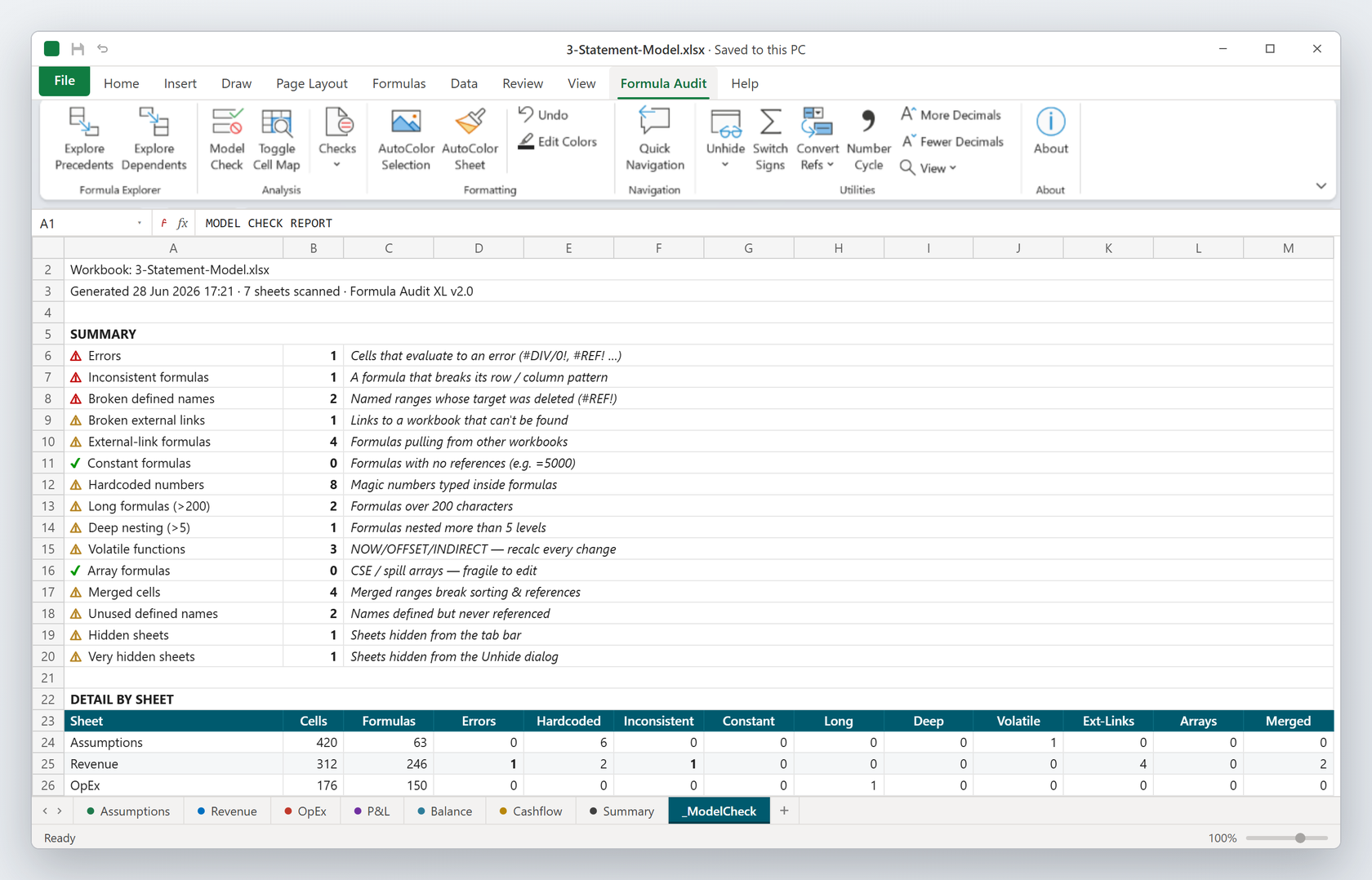Screen dimensions: 1372x880
Task: Select the Assumptions row Cells value 420
Action: (314, 742)
